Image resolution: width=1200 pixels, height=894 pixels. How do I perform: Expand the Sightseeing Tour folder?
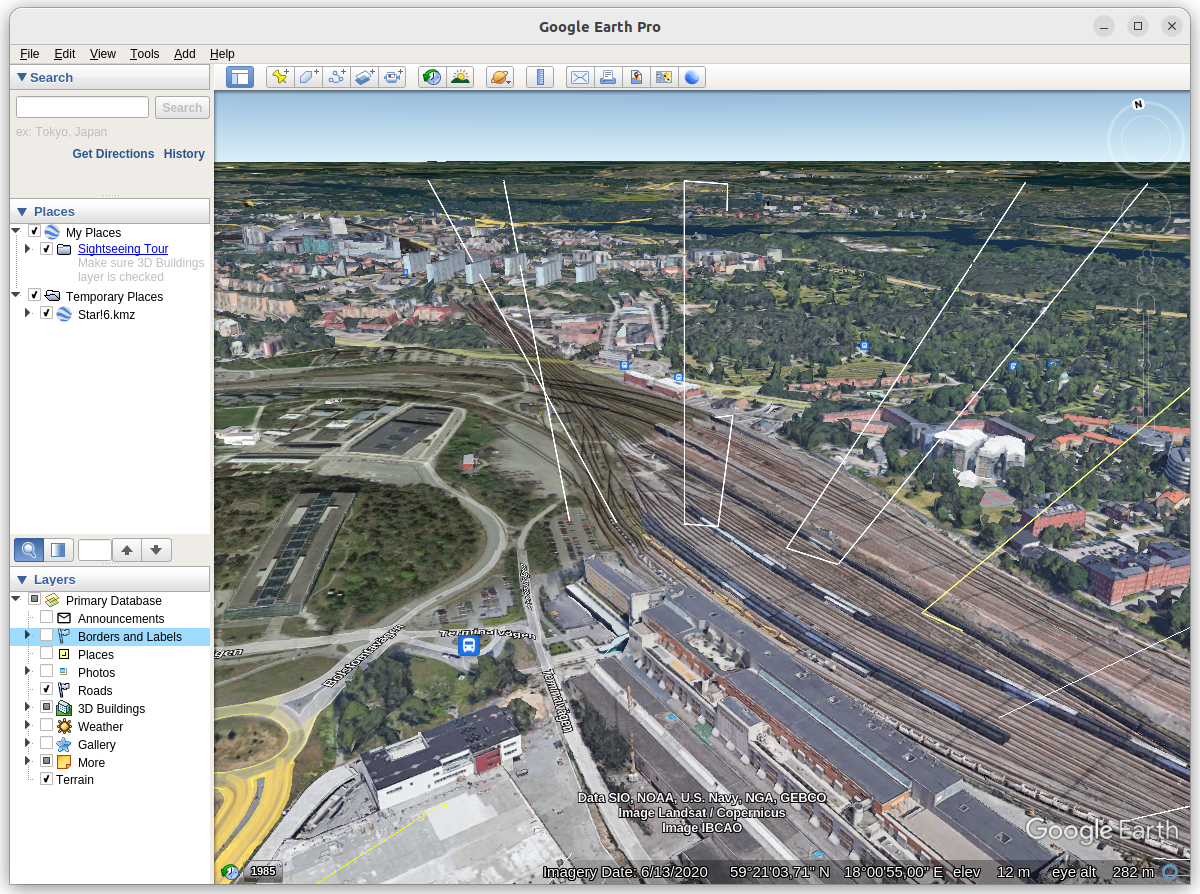(x=28, y=249)
